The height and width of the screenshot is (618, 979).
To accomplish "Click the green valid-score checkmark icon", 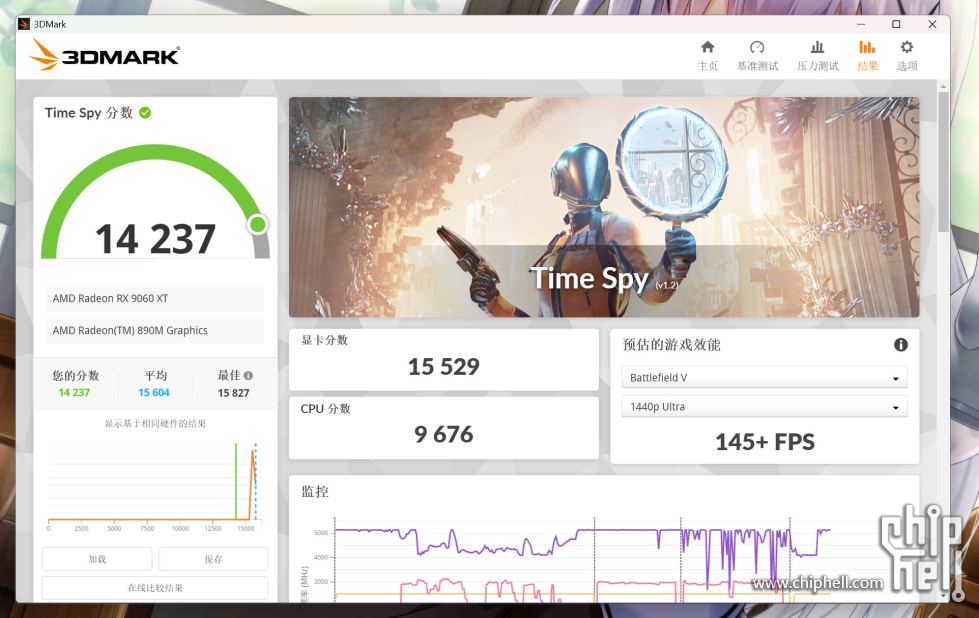I will [145, 113].
